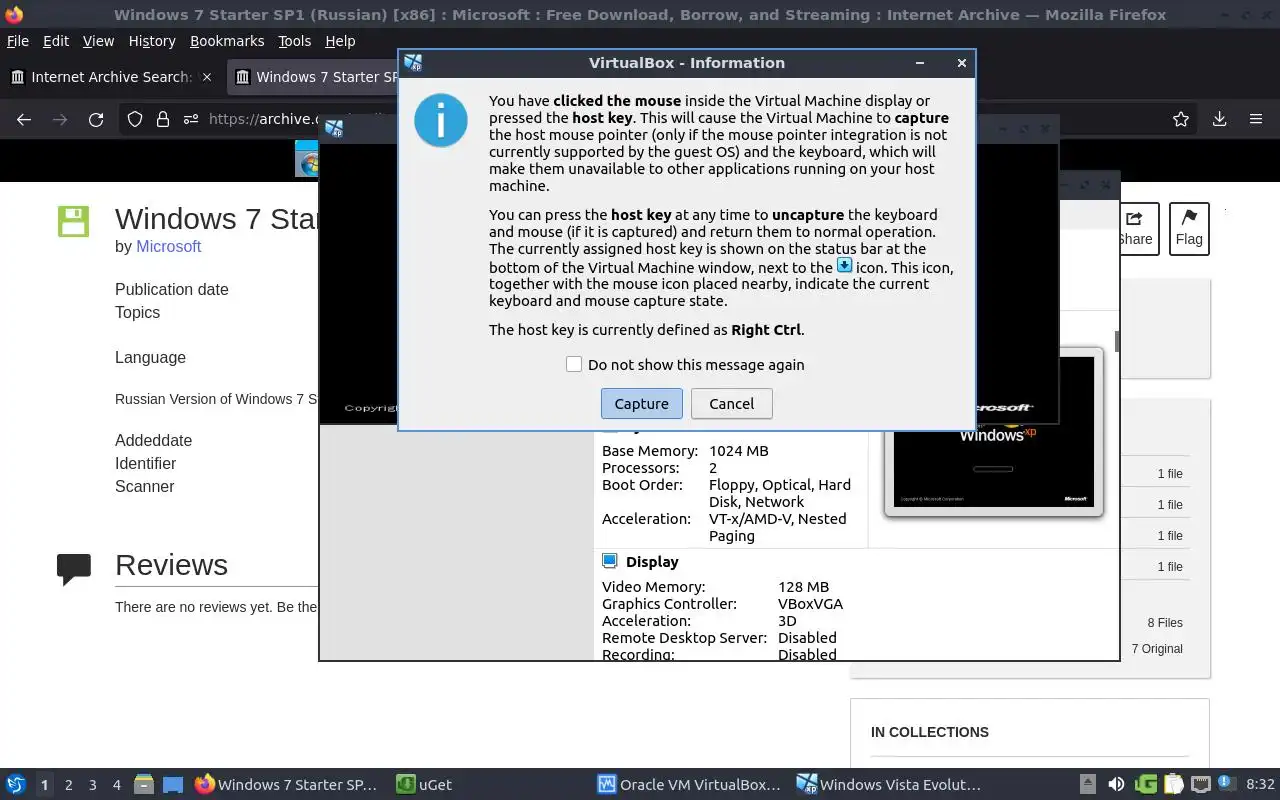The width and height of the screenshot is (1280, 800).
Task: Click the '7 Original' text on the archive page
Action: [x=1157, y=649]
